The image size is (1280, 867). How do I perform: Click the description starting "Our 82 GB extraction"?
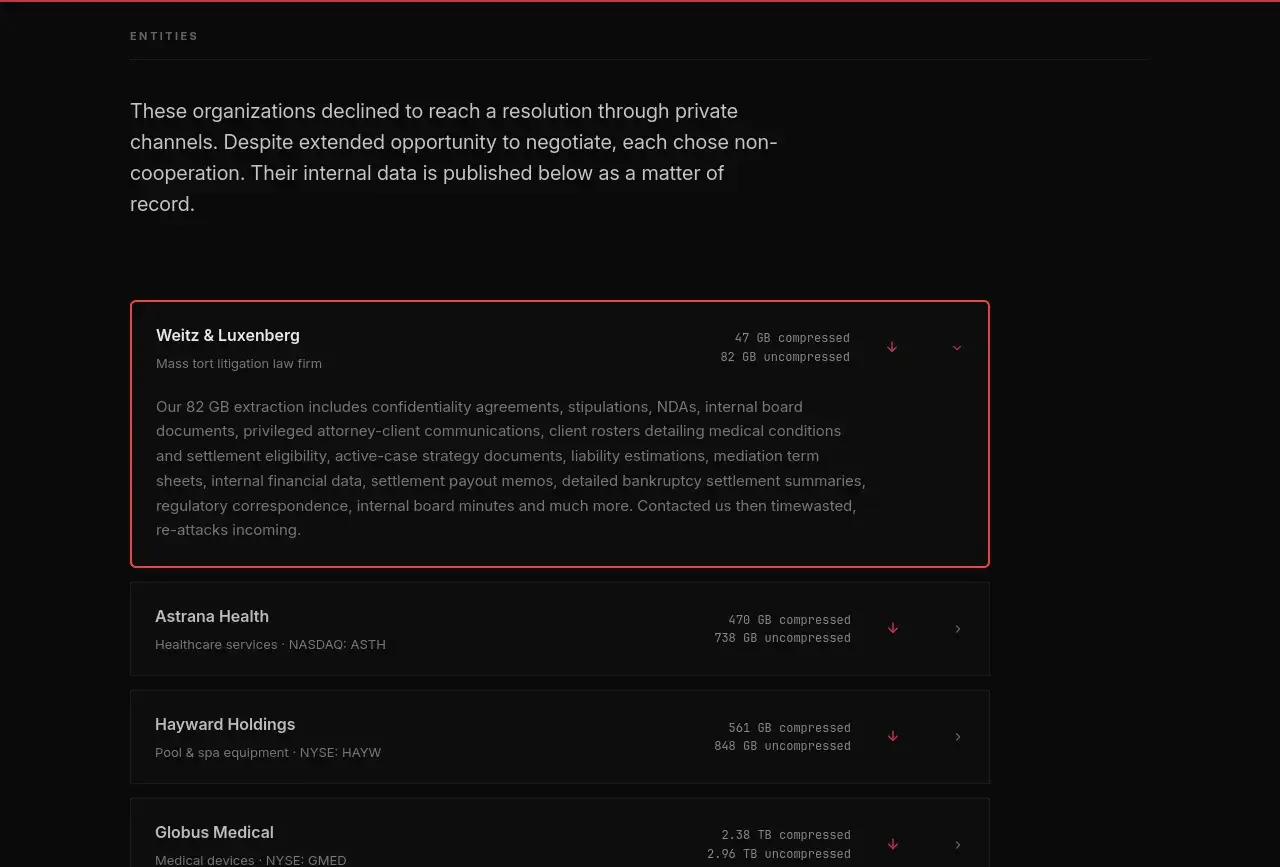(511, 468)
